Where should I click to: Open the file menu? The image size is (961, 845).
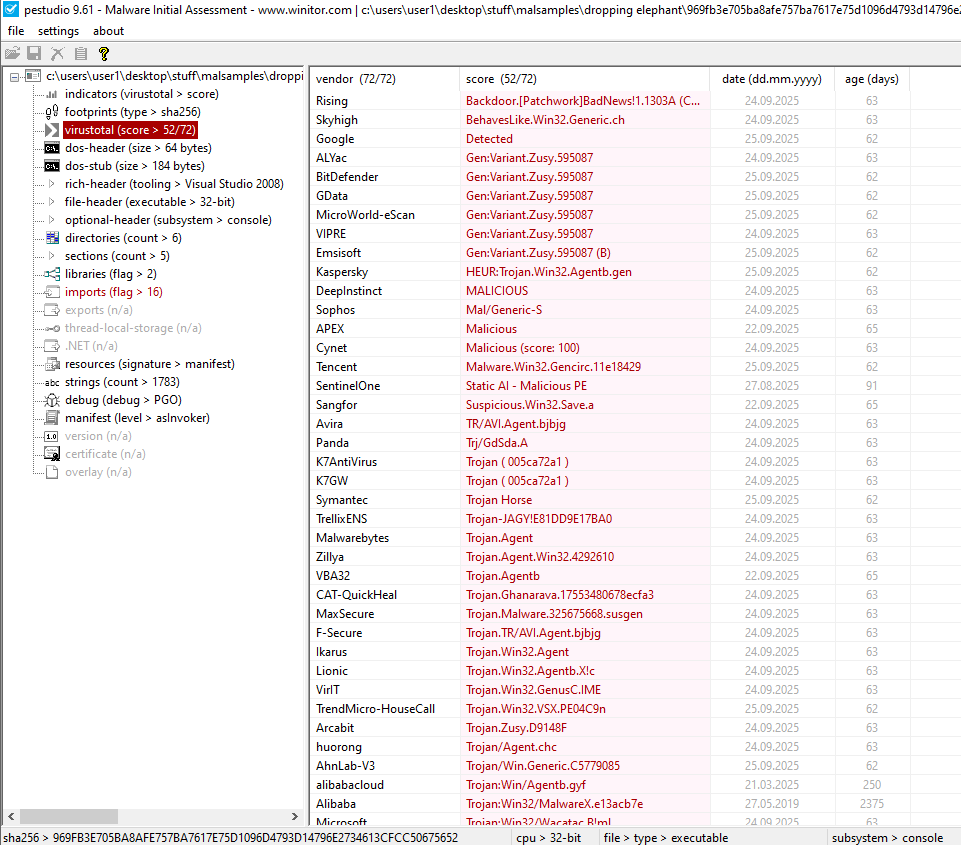point(16,31)
